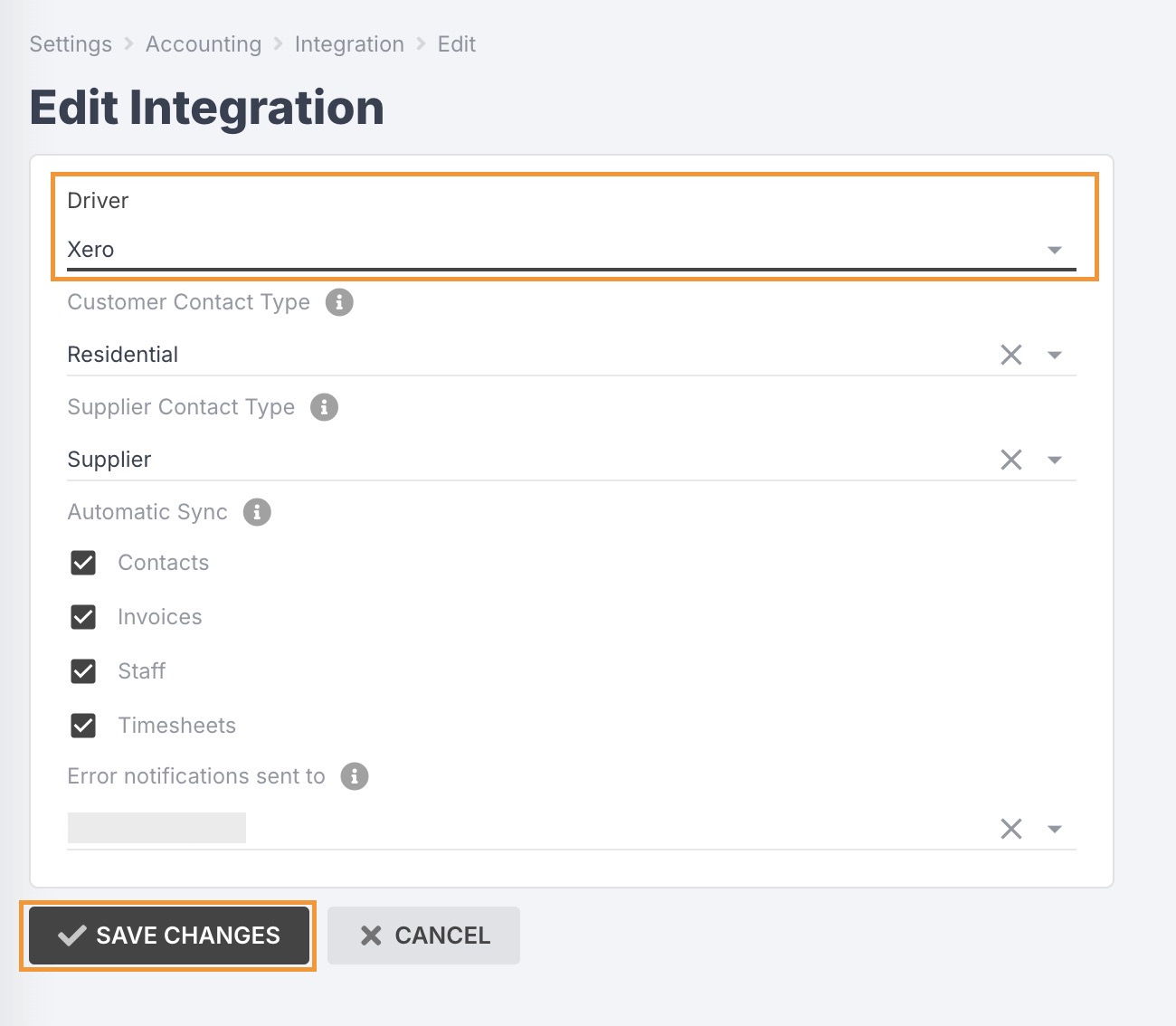Click the Contacts checkbox label
The height and width of the screenshot is (1026, 1176).
pyautogui.click(x=164, y=563)
